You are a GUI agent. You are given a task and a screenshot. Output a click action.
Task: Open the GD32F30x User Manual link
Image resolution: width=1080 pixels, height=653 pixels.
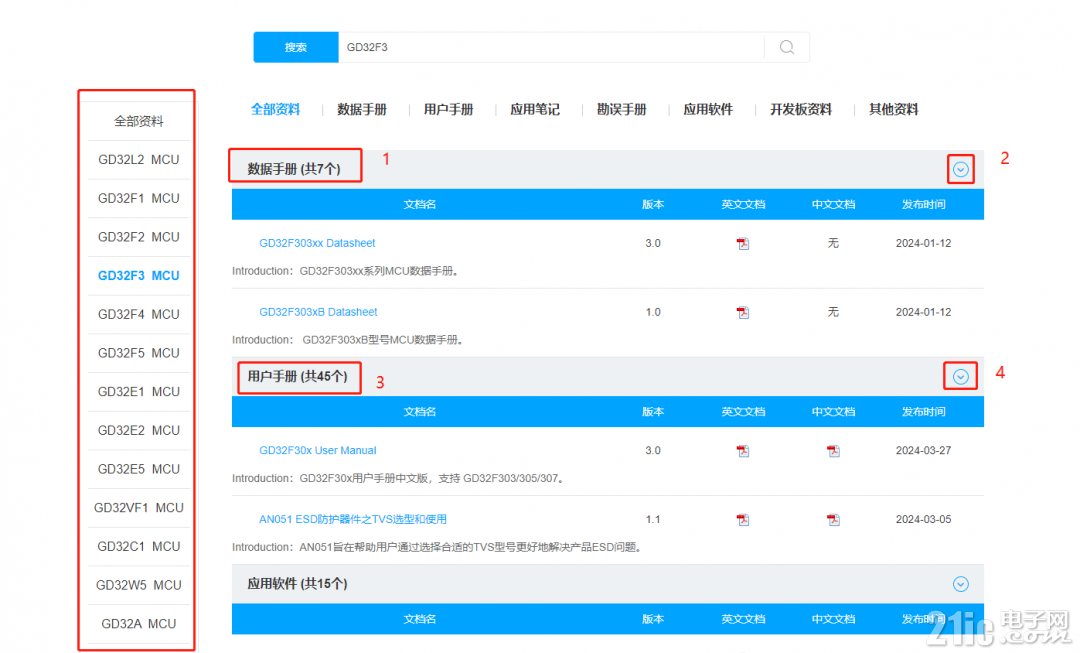point(318,450)
